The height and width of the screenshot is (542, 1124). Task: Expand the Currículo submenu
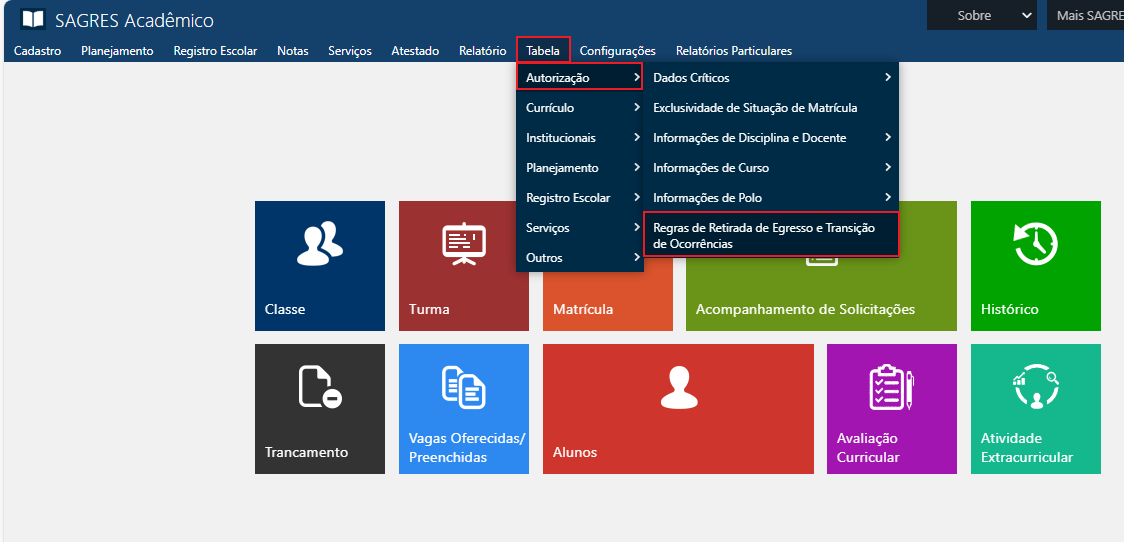coord(581,108)
